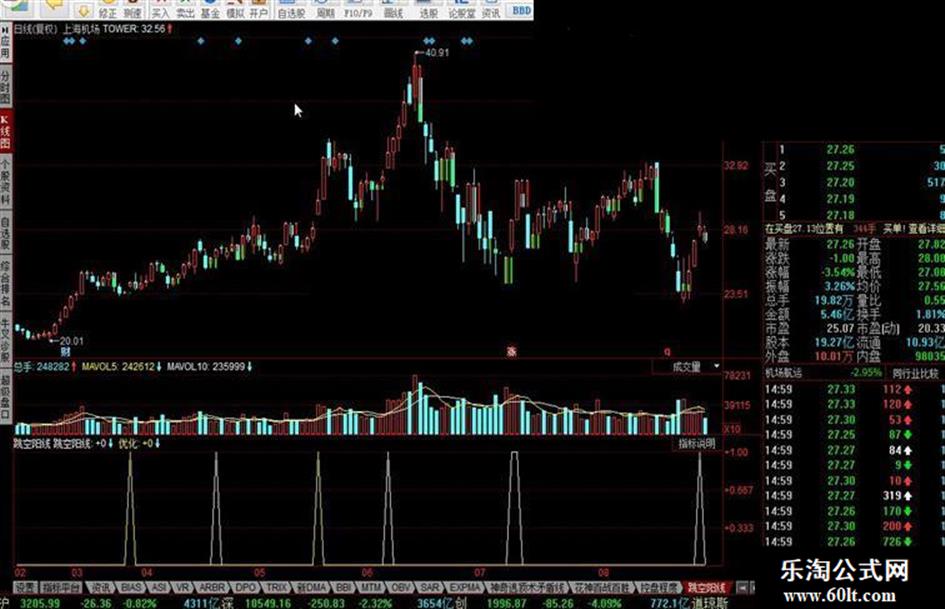
Task: Click the 开户 open-account toolbar icon
Action: pos(259,9)
